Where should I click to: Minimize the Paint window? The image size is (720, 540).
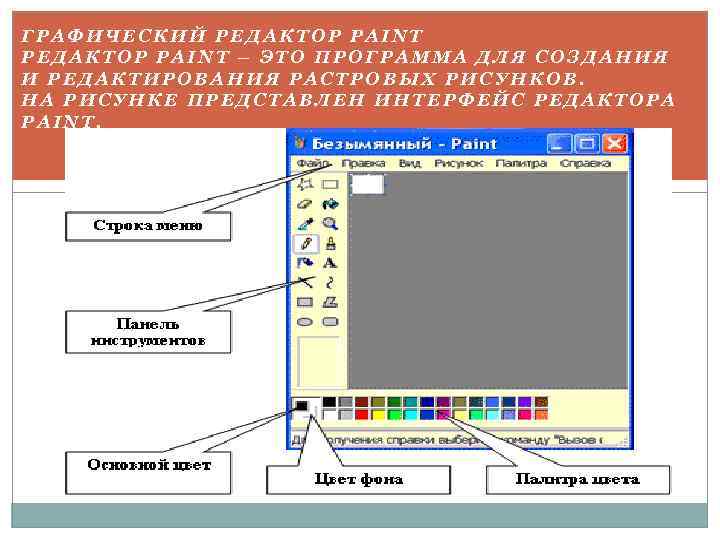[559, 144]
